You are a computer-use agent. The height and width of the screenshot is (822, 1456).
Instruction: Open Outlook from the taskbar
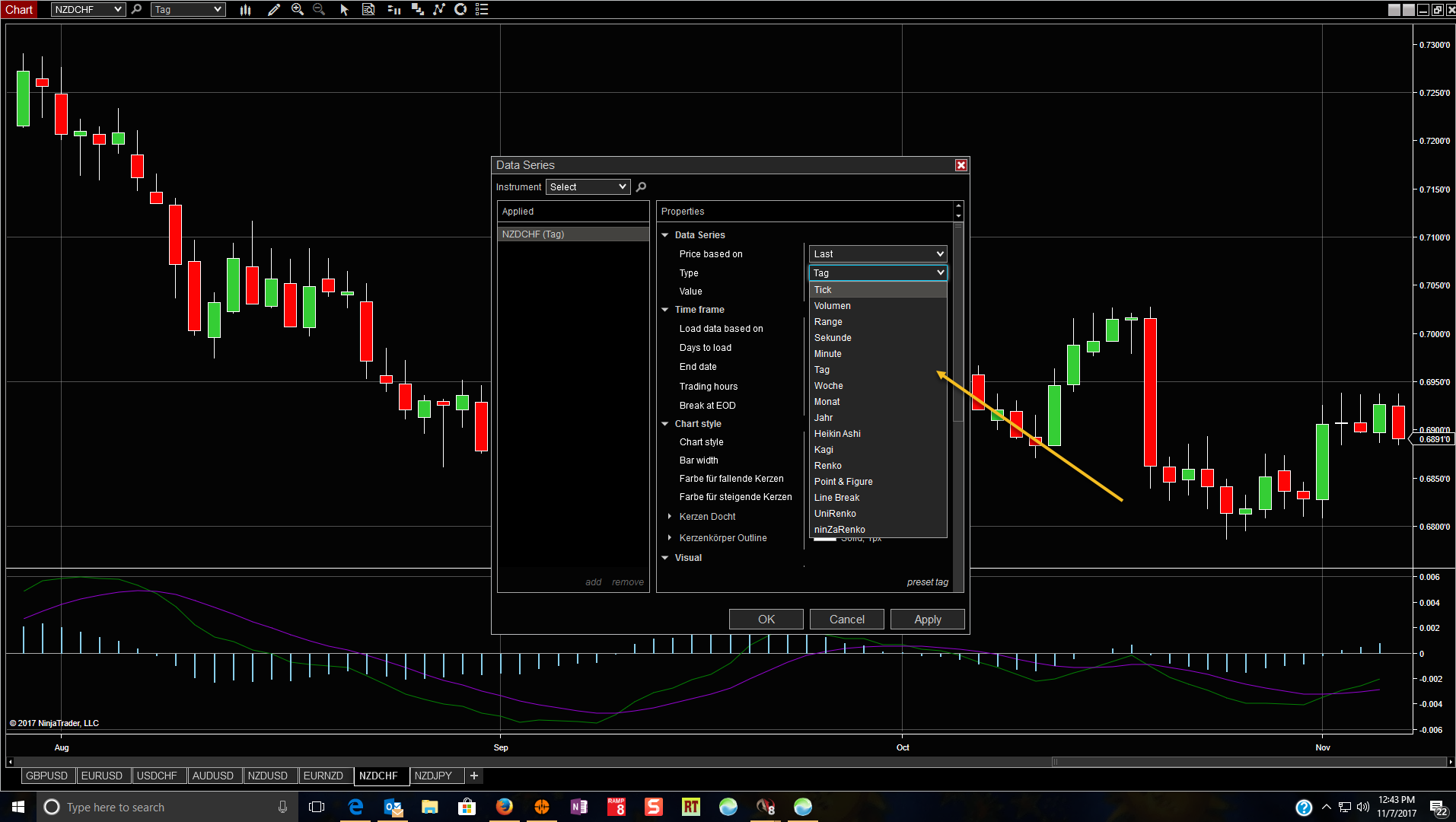393,807
